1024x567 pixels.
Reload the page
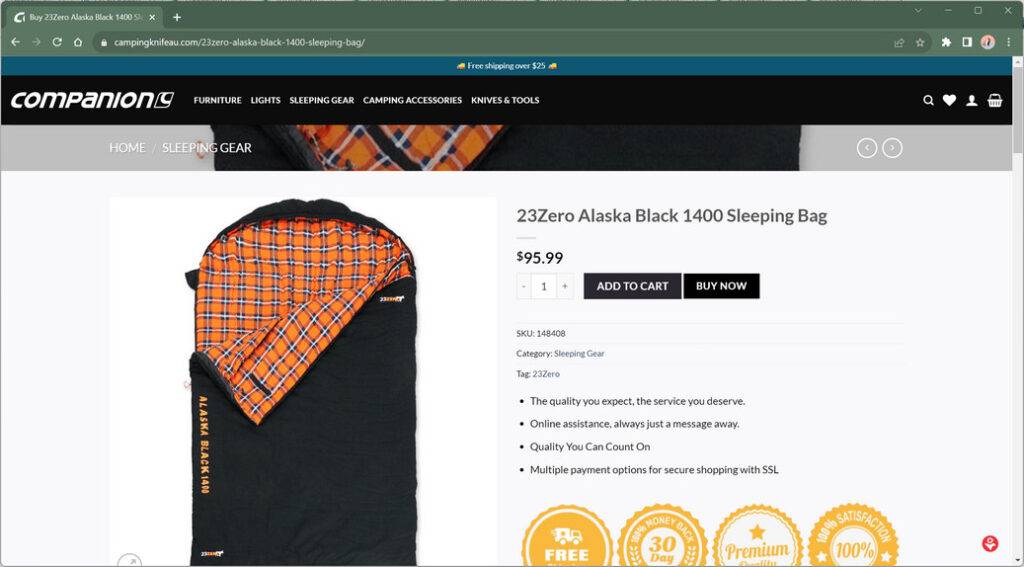click(57, 42)
